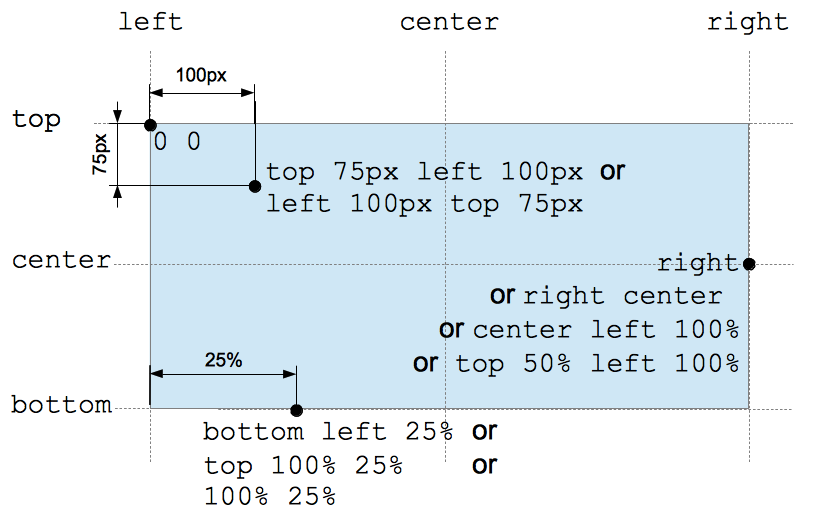Click the 'right center' text in the box
This screenshot has width=815, height=519.
622,296
